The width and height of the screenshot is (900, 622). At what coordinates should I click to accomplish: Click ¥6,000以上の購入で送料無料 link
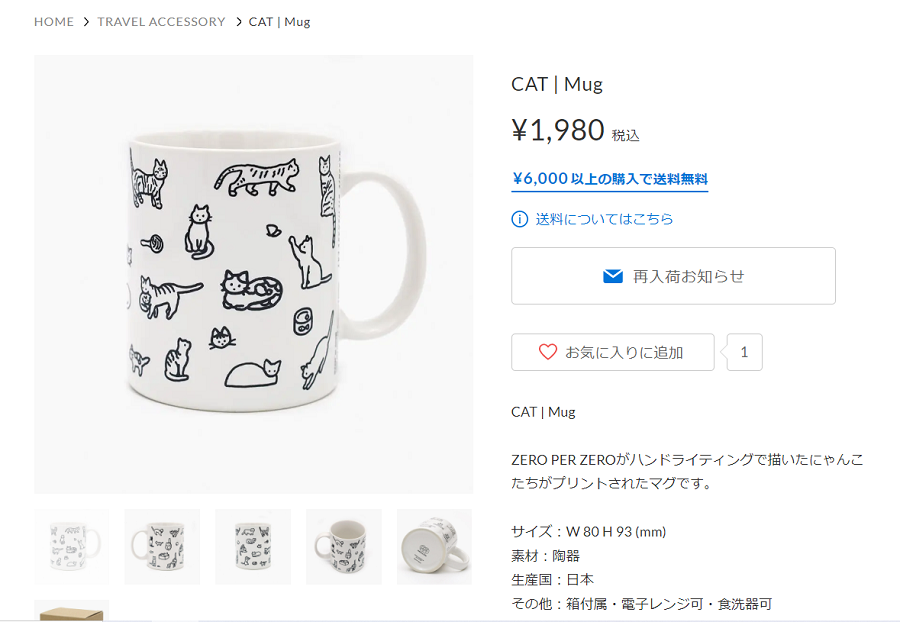pyautogui.click(x=610, y=179)
